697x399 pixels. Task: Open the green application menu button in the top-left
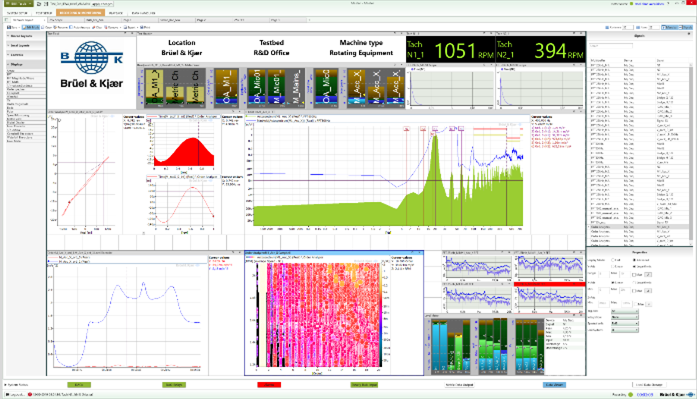[x=18, y=3]
